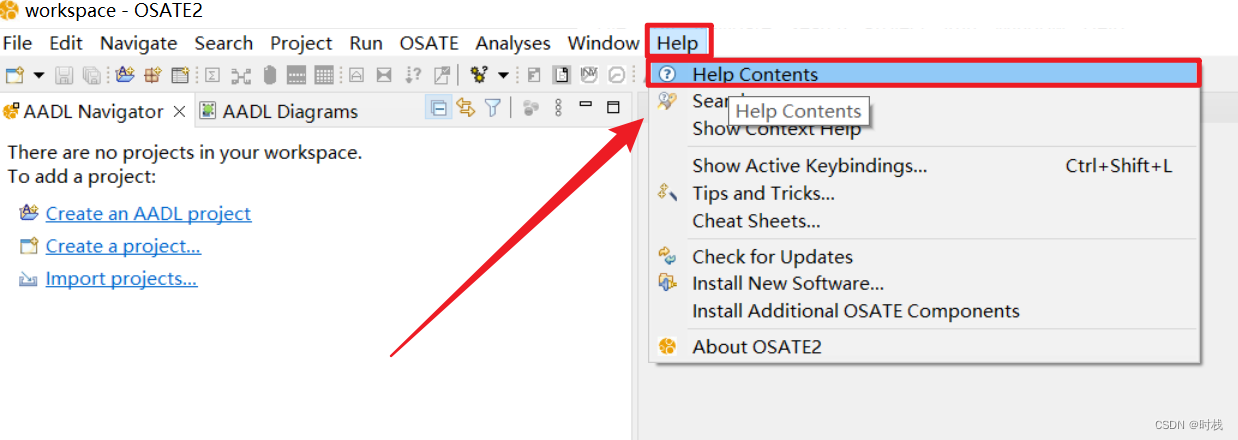This screenshot has height=440, width=1238.
Task: Click the highlighted document toolbar icon
Action: 562,75
